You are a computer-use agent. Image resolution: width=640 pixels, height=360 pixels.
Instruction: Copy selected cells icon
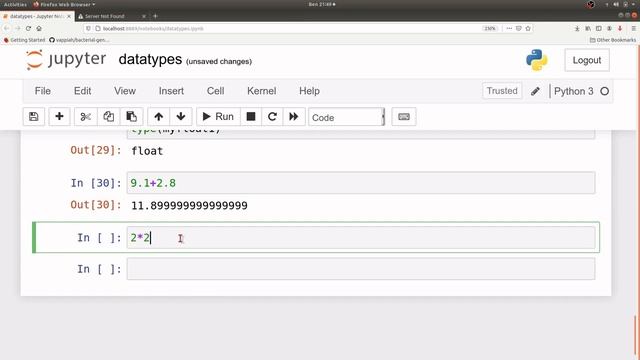(x=108, y=117)
